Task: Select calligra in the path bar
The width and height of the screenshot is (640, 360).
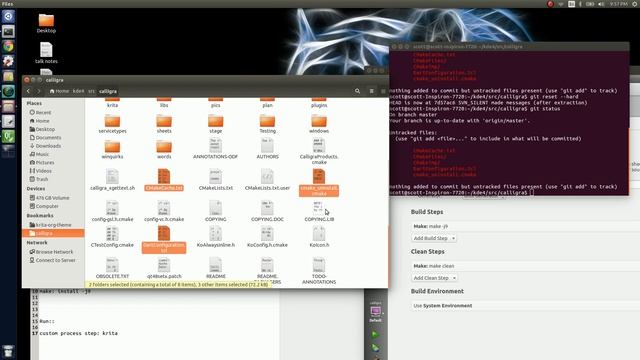Action: [108, 91]
